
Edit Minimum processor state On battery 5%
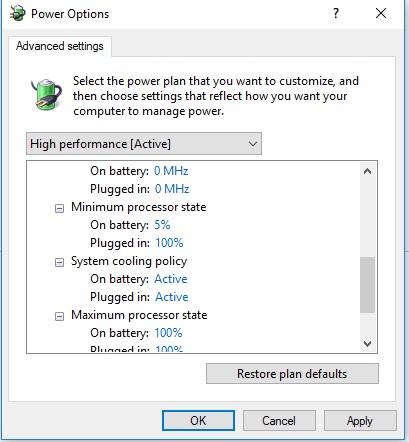point(162,225)
